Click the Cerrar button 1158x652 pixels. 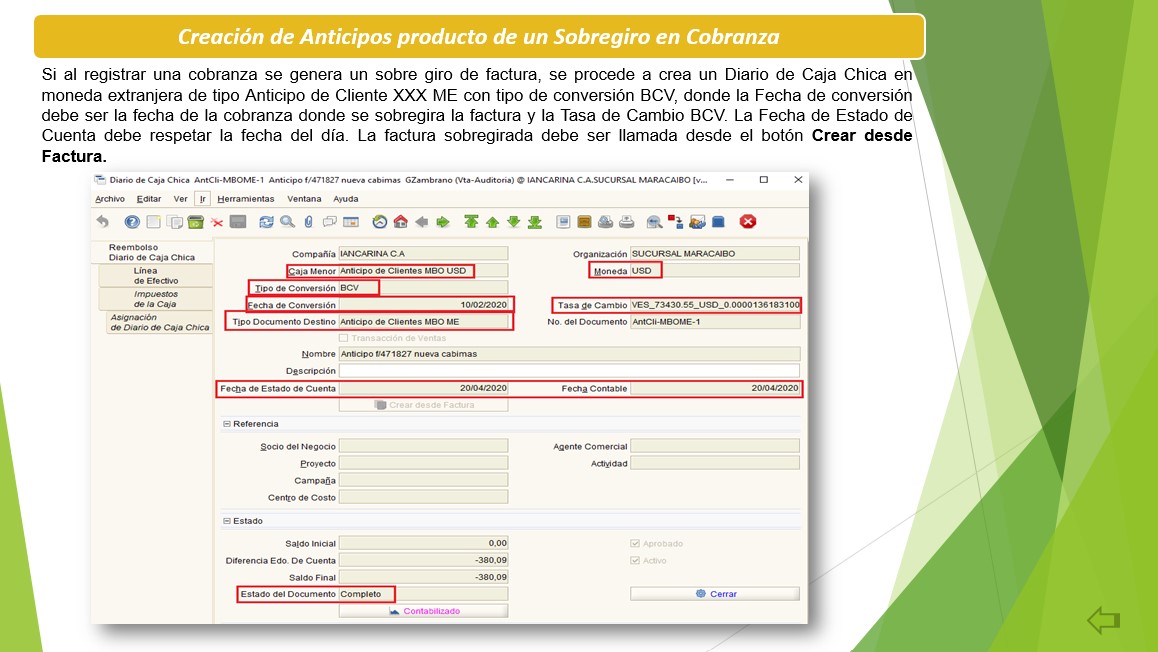(x=715, y=594)
